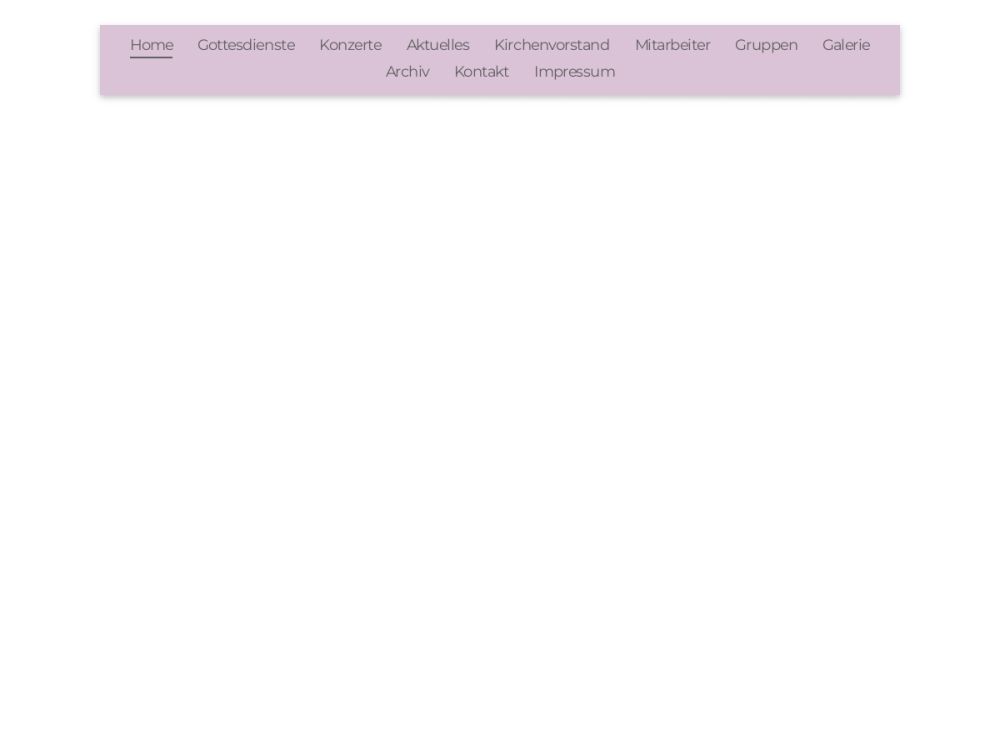The width and height of the screenshot is (1000, 750).
Task: View the Galerie page
Action: (x=846, y=45)
